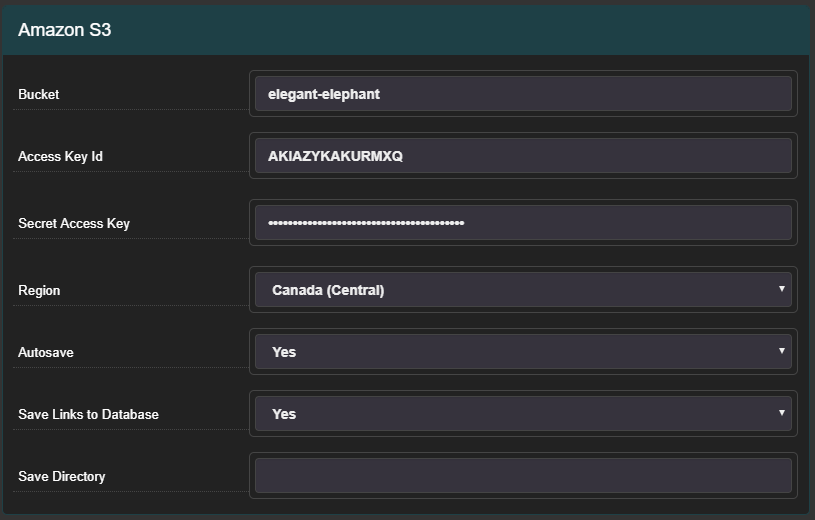Open the Autosave dropdown
This screenshot has width=815, height=520.
523,352
